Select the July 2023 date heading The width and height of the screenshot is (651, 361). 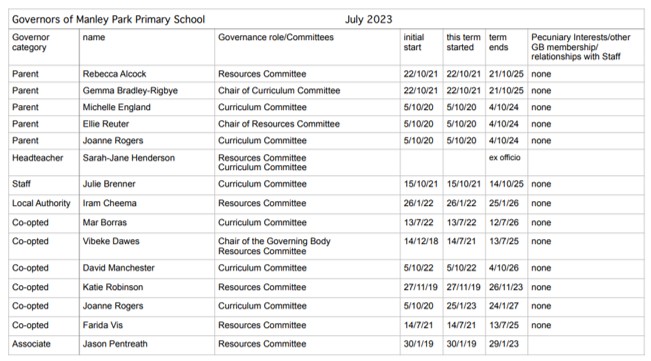coord(368,20)
